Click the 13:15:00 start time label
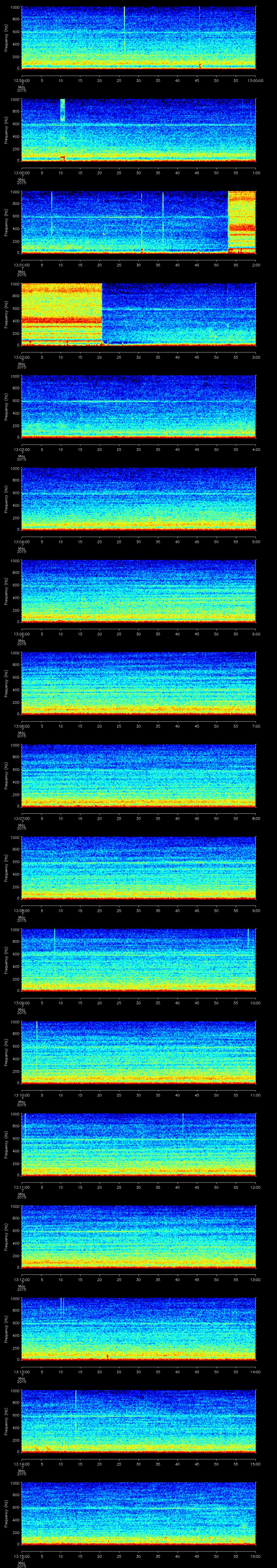 (x=21, y=1555)
